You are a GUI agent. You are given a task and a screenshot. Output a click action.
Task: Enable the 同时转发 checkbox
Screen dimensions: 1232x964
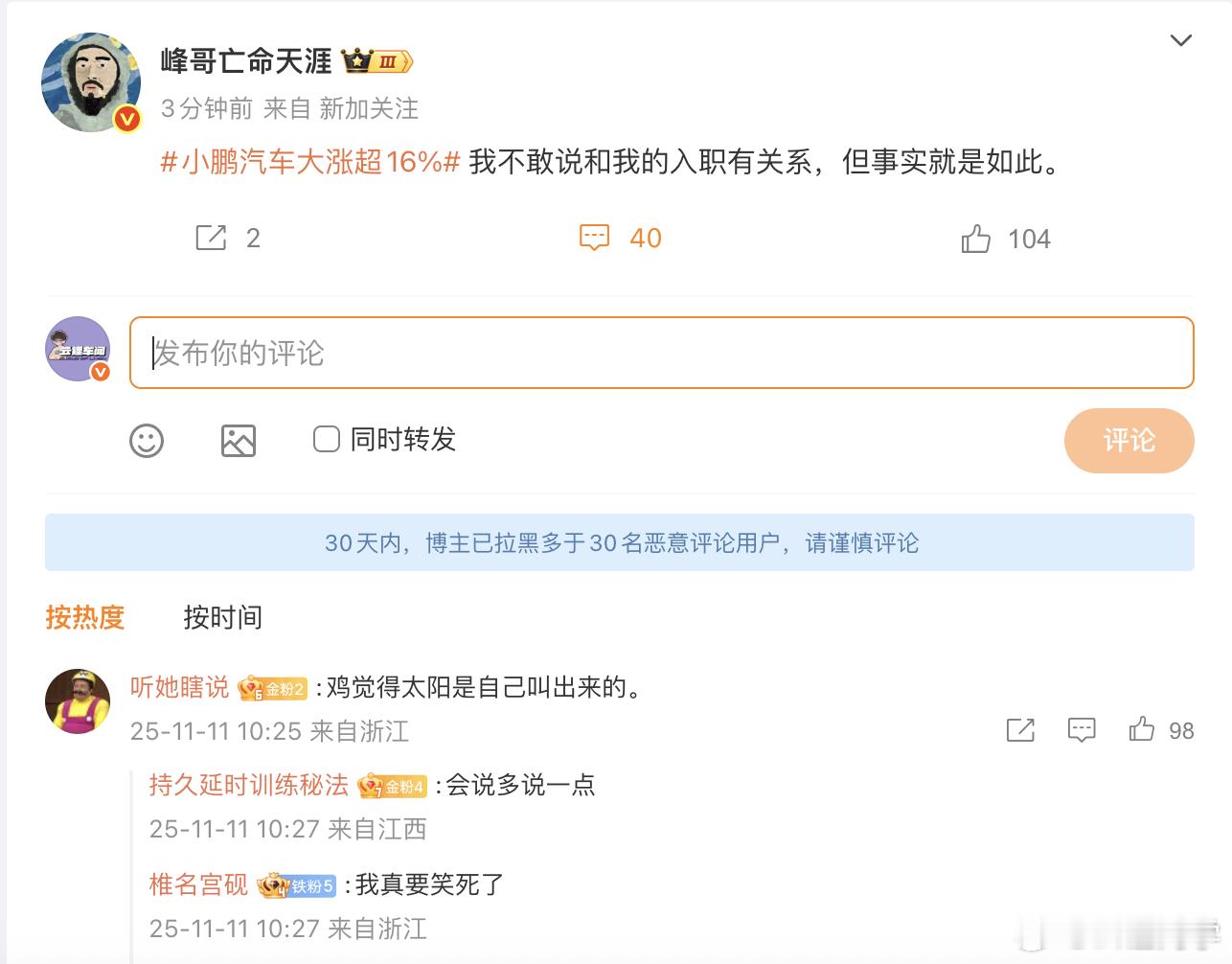point(326,440)
